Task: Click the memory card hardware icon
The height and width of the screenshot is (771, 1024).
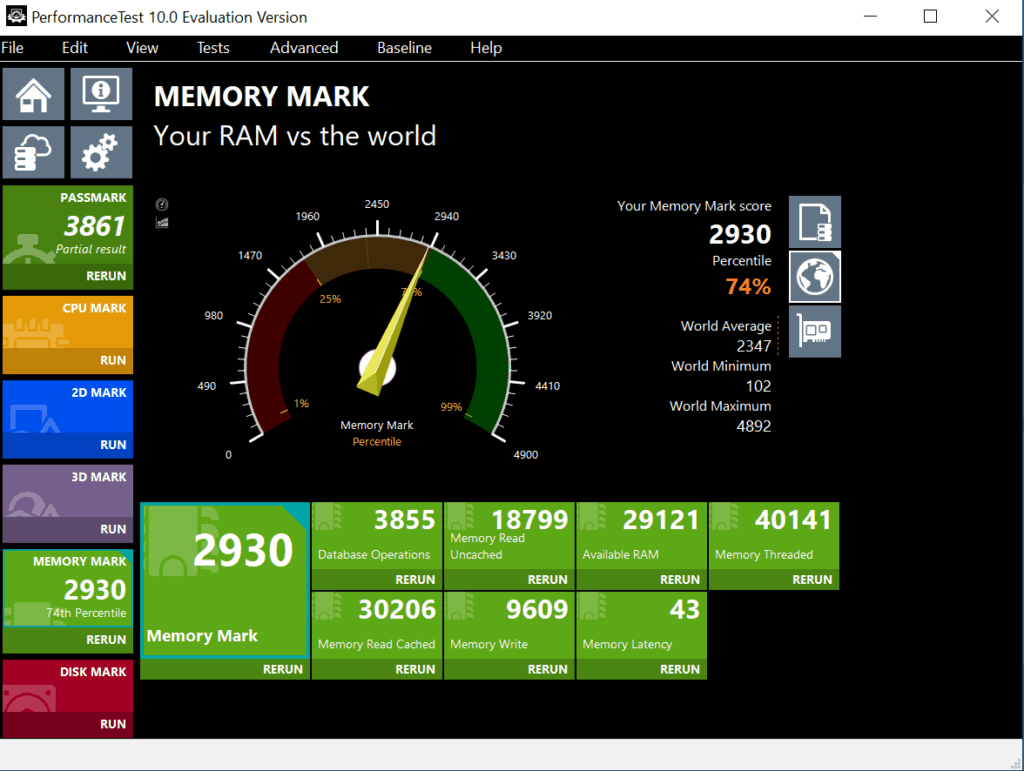Action: click(814, 332)
